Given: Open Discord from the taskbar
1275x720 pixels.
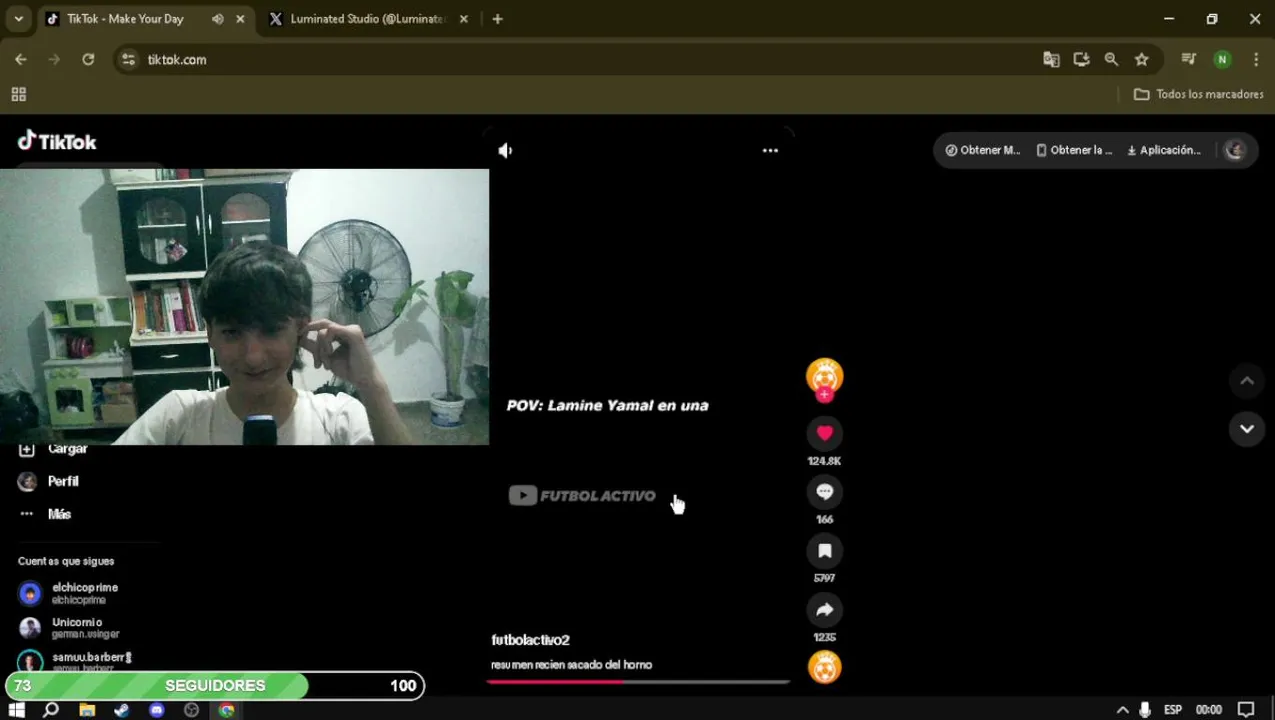Looking at the screenshot, I should [x=157, y=710].
